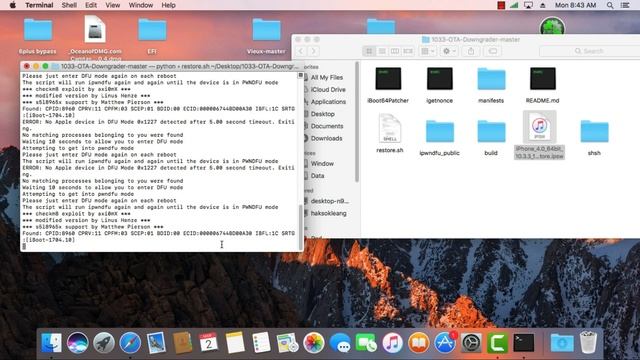This screenshot has width=640, height=360.
Task: Click Terminal window vertical scrollbar
Action: pos(301,226)
